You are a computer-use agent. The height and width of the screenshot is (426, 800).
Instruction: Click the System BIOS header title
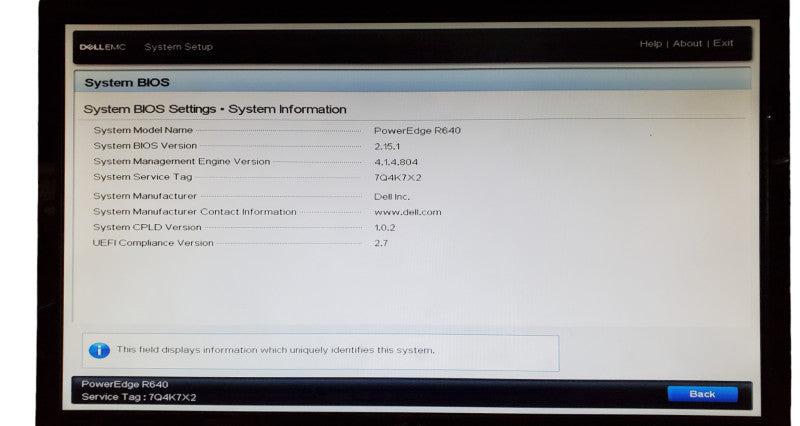[x=127, y=83]
